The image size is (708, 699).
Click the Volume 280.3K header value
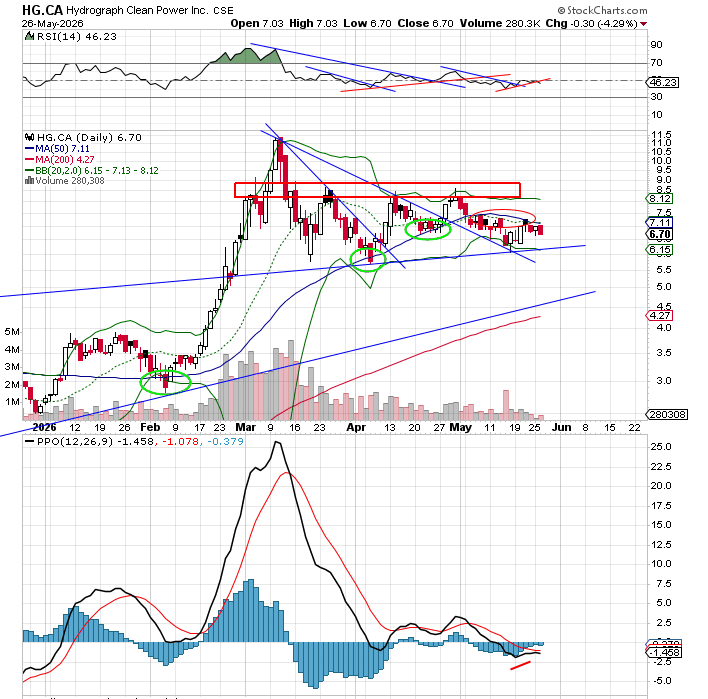point(500,23)
